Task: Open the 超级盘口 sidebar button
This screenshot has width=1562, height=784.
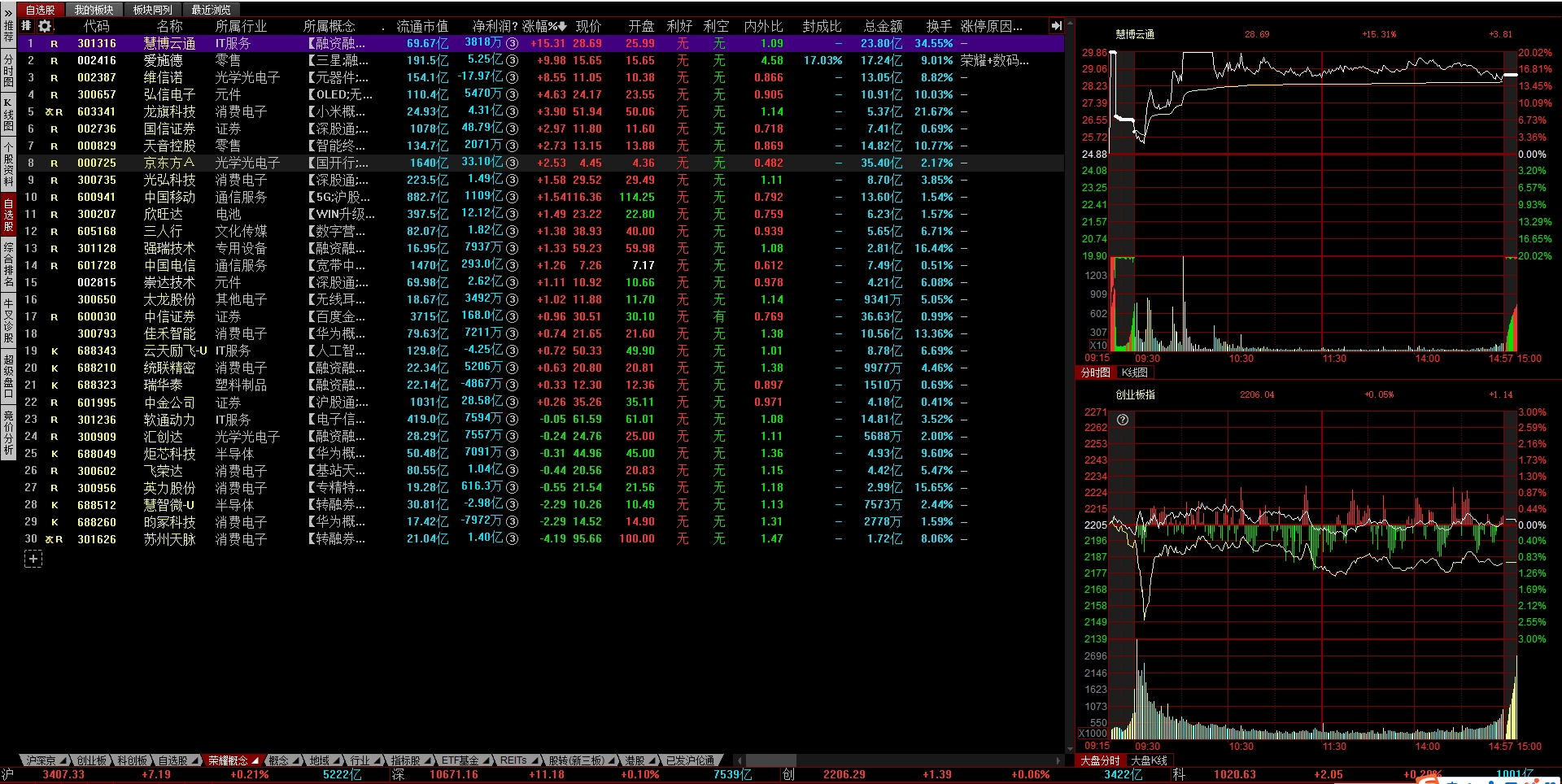Action: 8,376
